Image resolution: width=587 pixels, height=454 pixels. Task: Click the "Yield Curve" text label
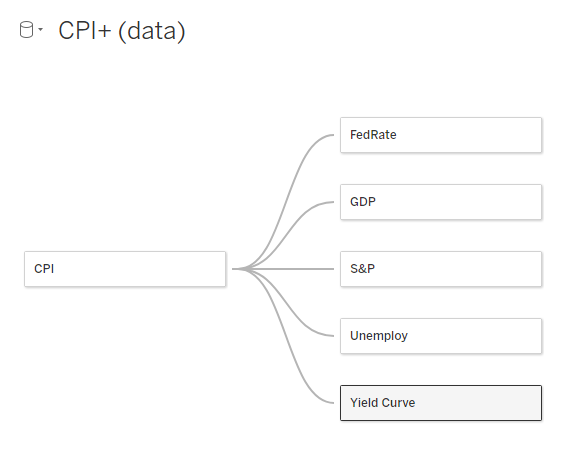[382, 403]
